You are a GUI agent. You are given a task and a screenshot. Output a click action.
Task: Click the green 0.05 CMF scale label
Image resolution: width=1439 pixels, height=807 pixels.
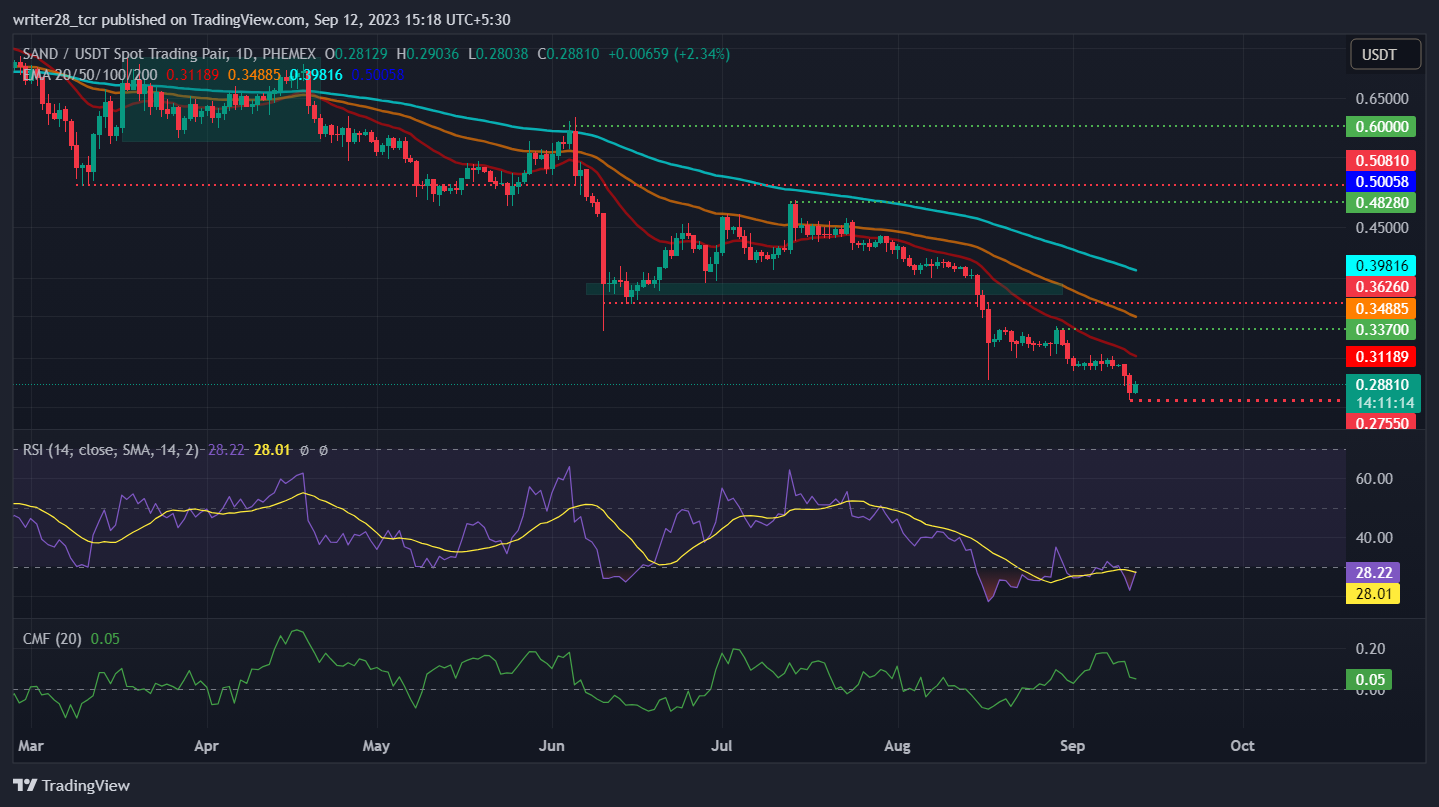(1369, 680)
